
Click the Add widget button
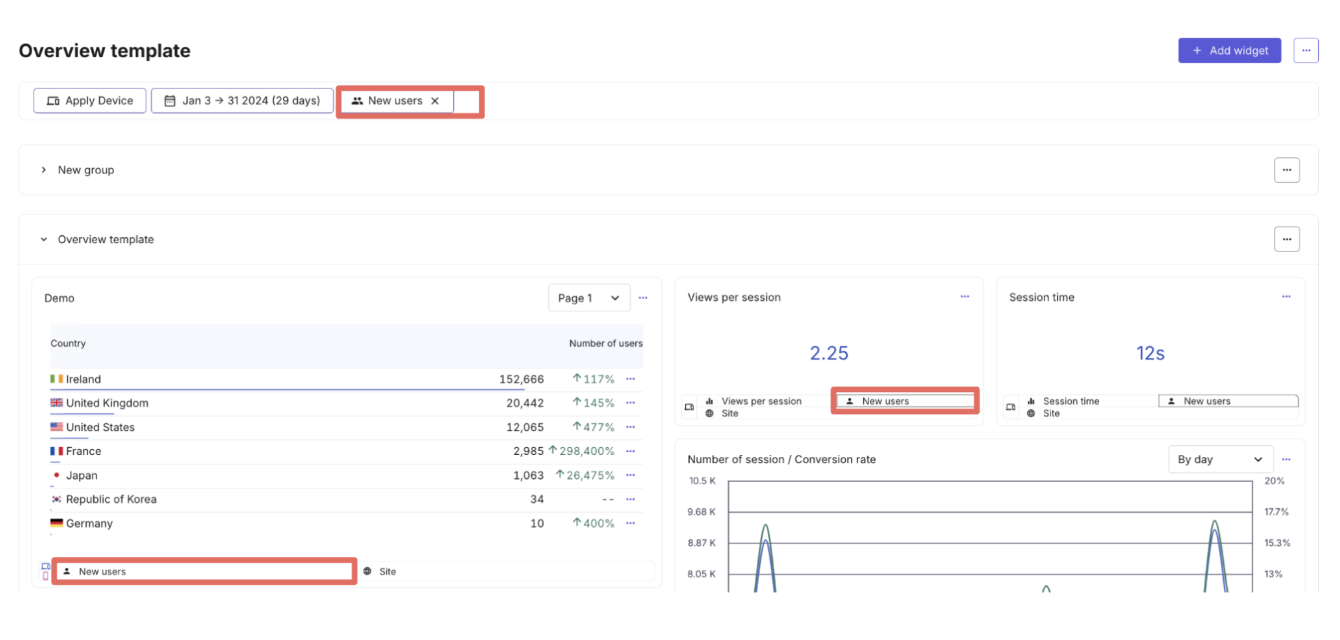[x=1229, y=51]
